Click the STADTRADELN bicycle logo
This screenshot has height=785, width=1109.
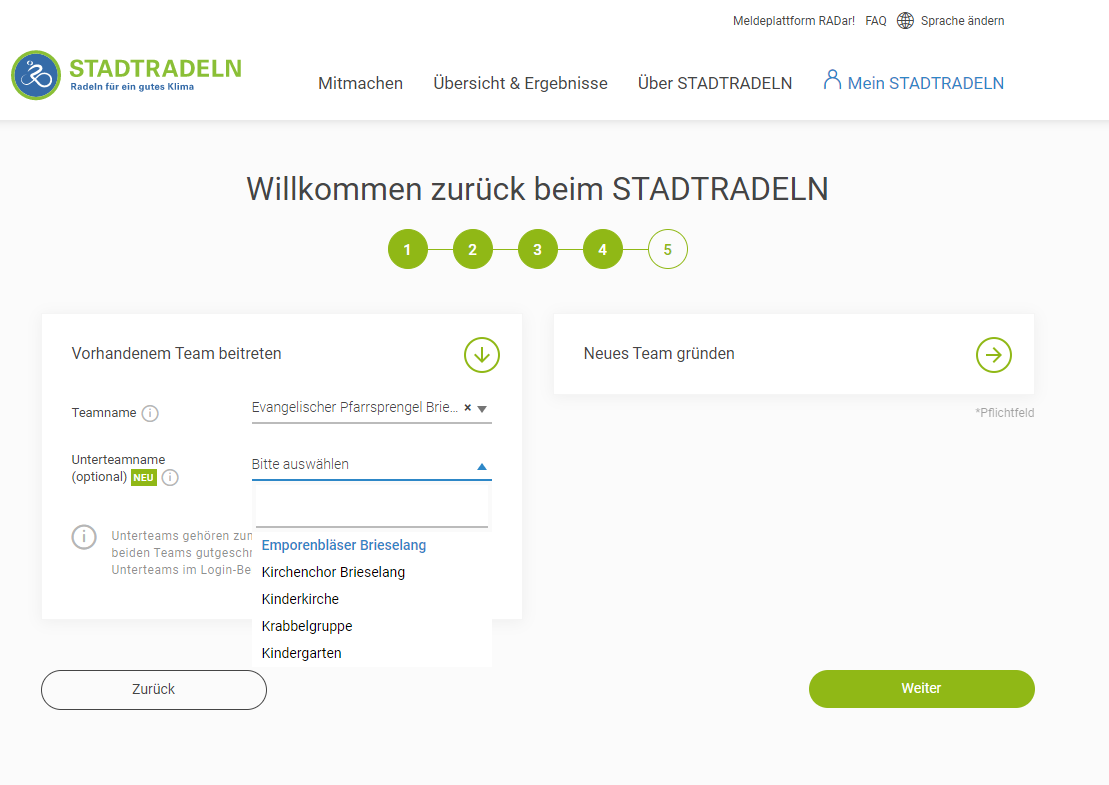tap(36, 75)
